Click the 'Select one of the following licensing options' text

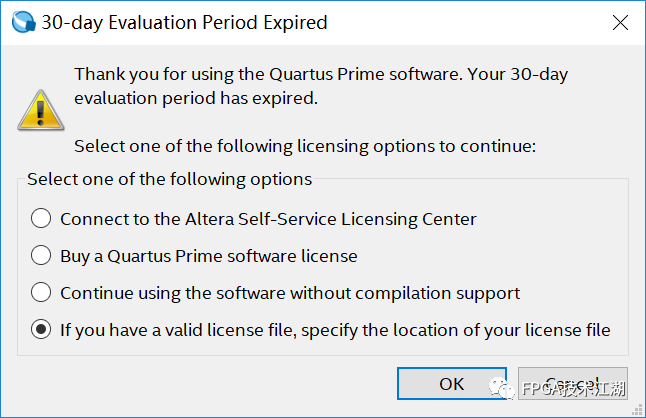[305, 146]
